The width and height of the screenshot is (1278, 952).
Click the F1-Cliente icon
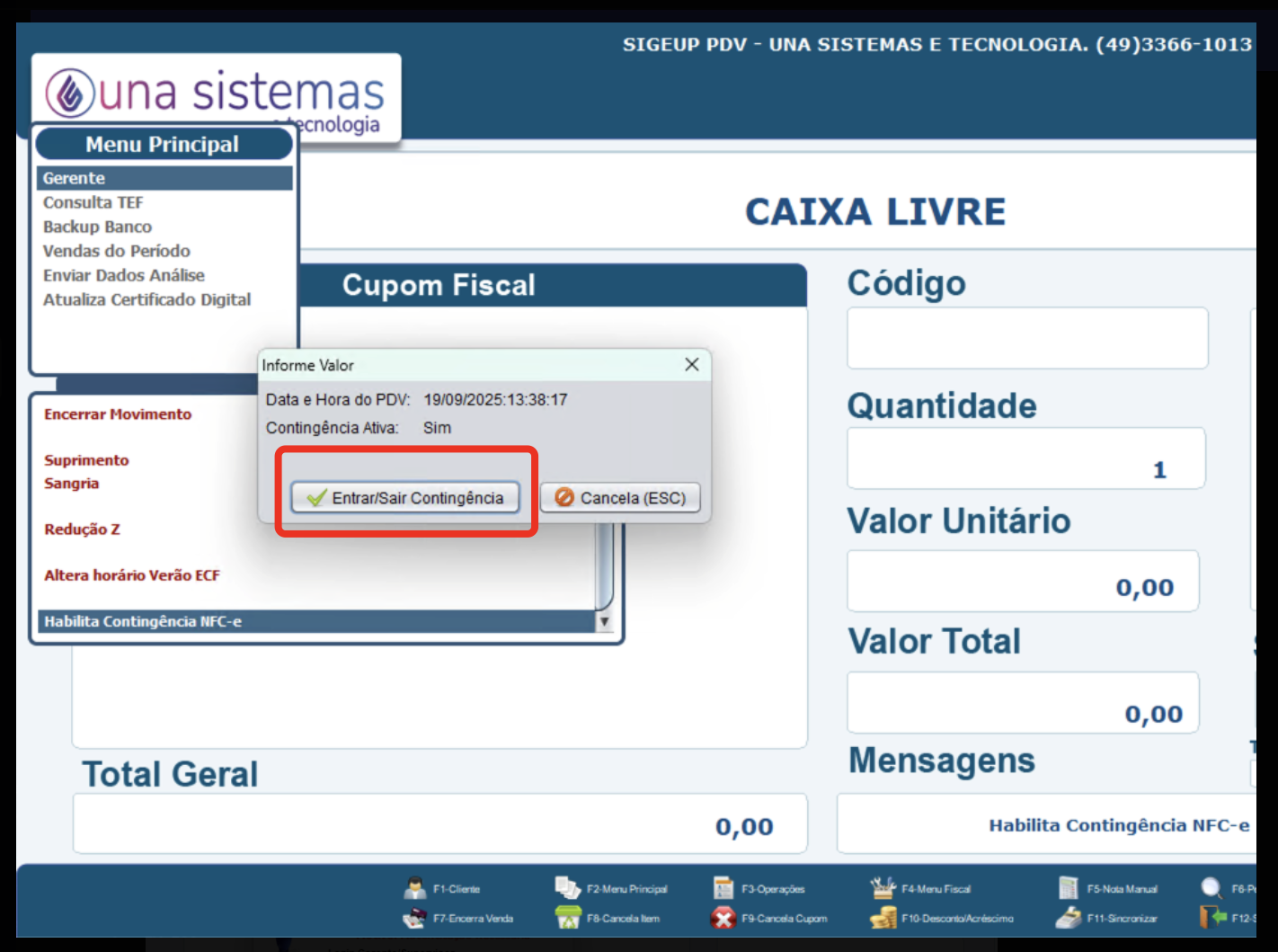click(x=415, y=888)
